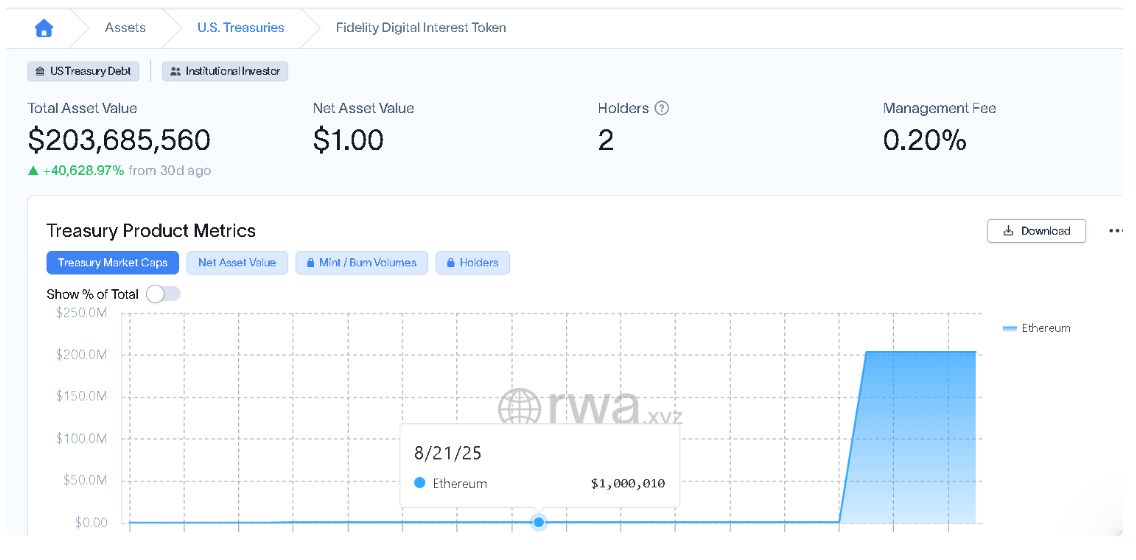Click the bank icon on US Treasury Debt tag
The image size is (1136, 560).
click(x=40, y=71)
